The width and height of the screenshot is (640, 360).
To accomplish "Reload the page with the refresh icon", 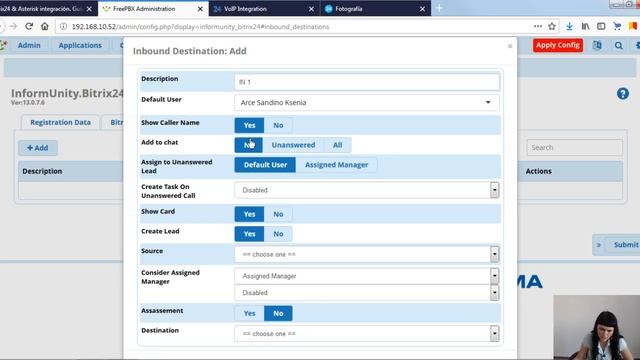I will 29,27.
